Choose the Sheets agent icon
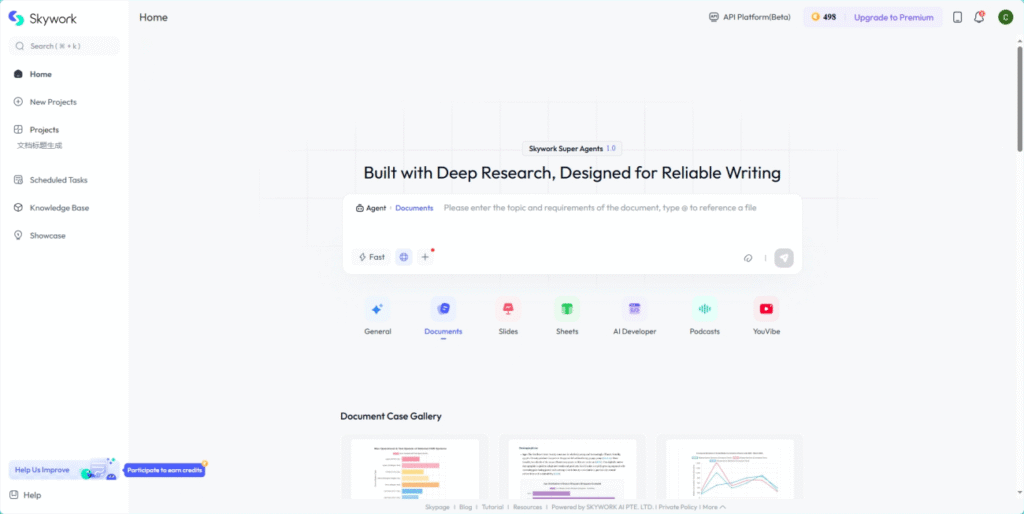1024x514 pixels. pyautogui.click(x=567, y=309)
